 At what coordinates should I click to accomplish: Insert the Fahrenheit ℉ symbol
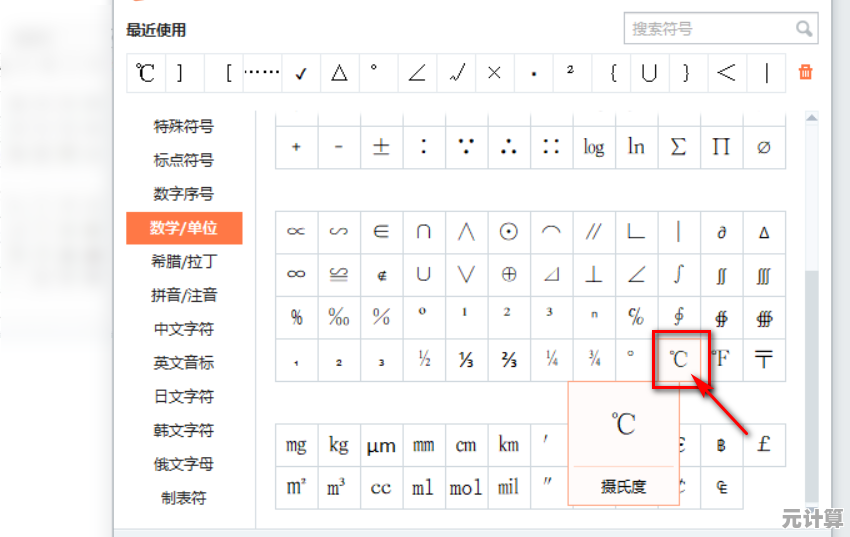coord(721,360)
